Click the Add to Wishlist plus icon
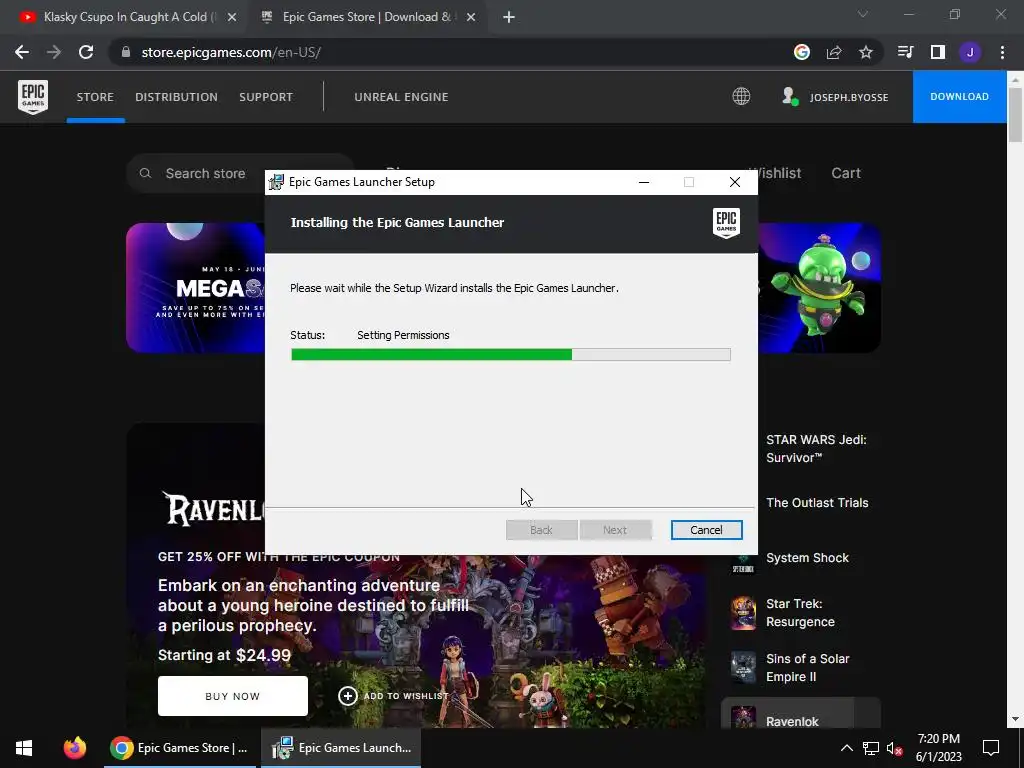Screen dimensions: 1024x768 [347, 696]
